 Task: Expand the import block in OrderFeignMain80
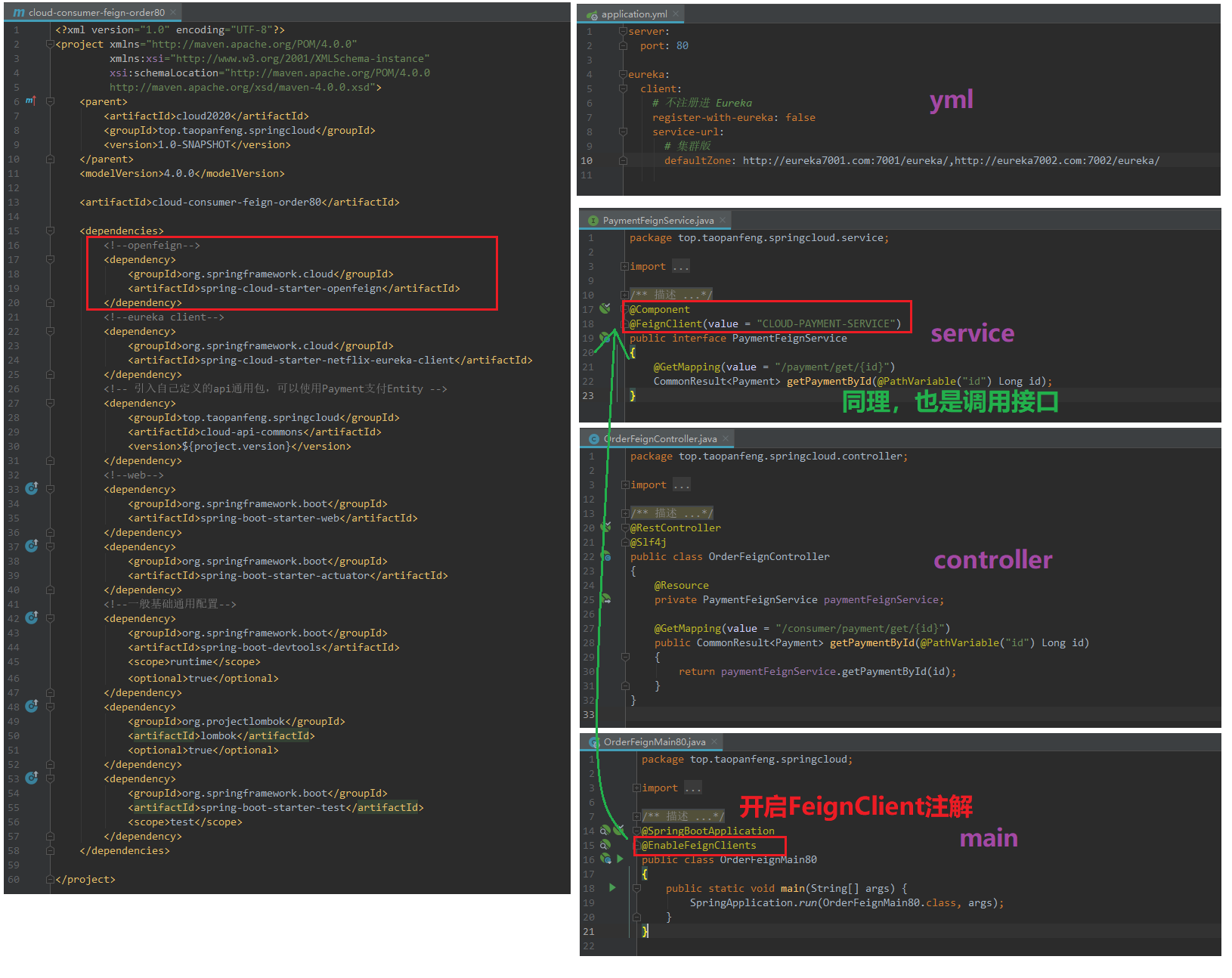click(x=636, y=788)
